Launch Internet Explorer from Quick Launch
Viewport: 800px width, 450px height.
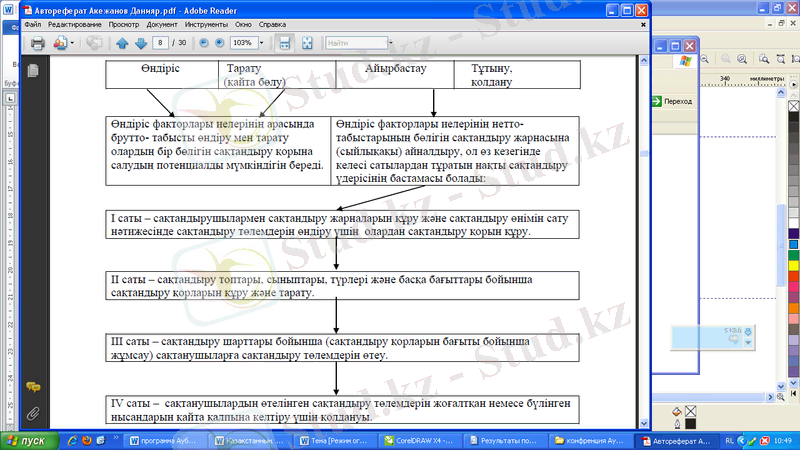[x=72, y=440]
